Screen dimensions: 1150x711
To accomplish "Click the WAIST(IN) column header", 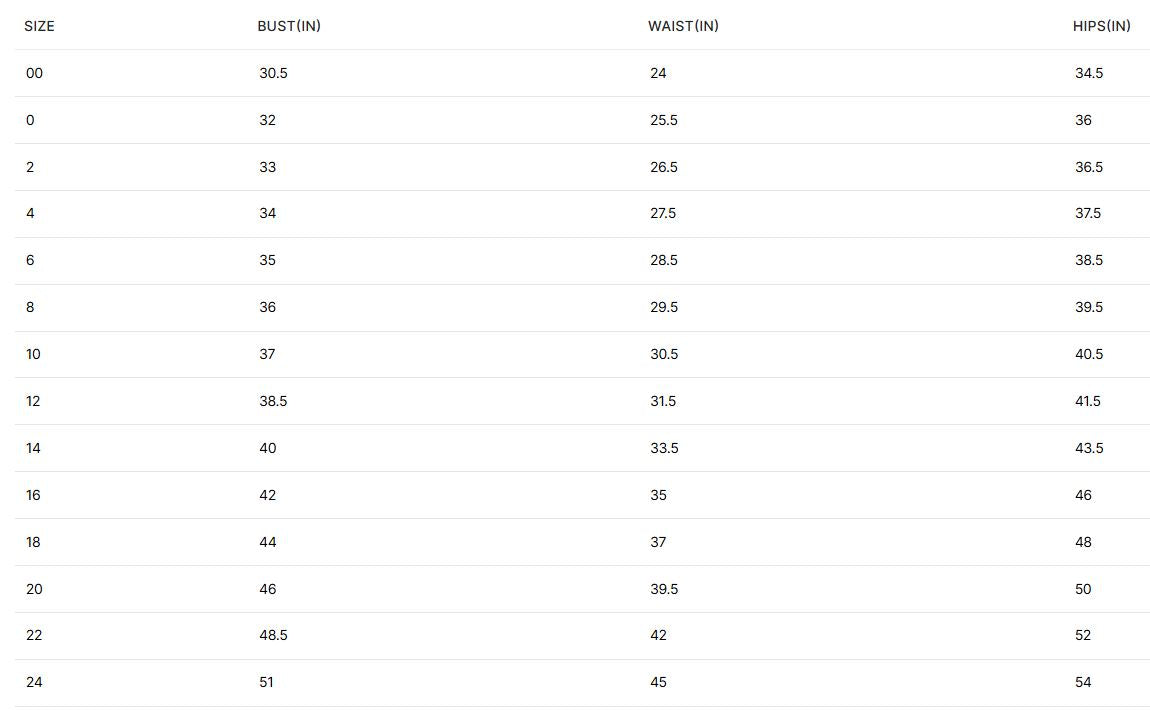I will pos(683,26).
